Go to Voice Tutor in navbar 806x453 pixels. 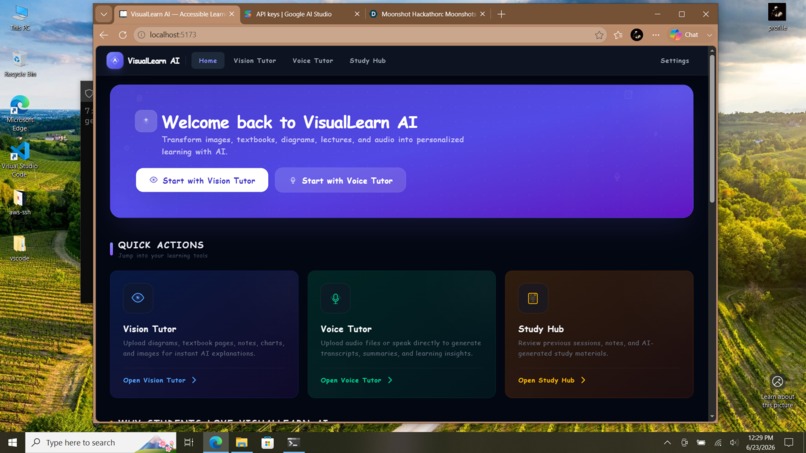pos(313,61)
